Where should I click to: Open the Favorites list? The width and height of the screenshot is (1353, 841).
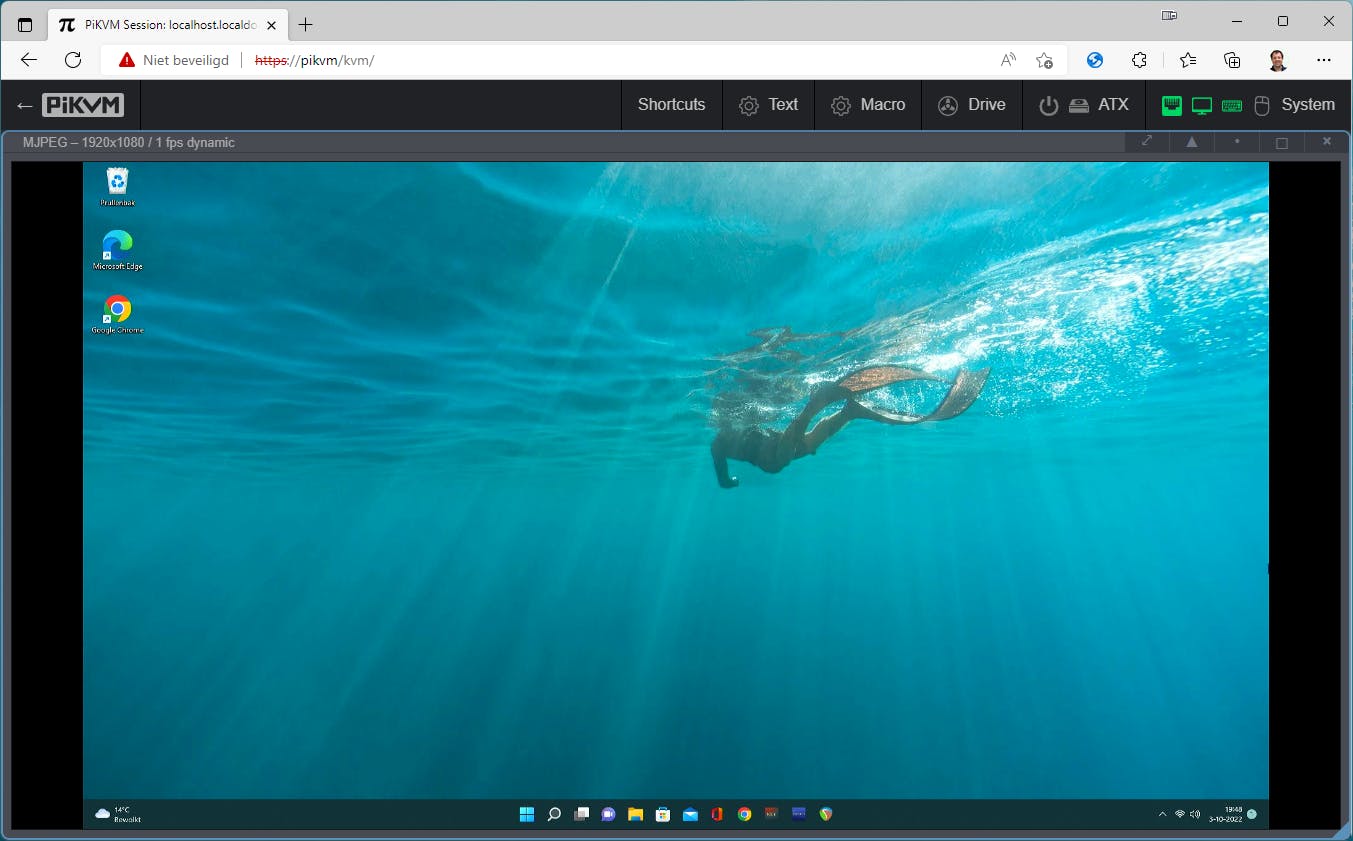point(1188,60)
